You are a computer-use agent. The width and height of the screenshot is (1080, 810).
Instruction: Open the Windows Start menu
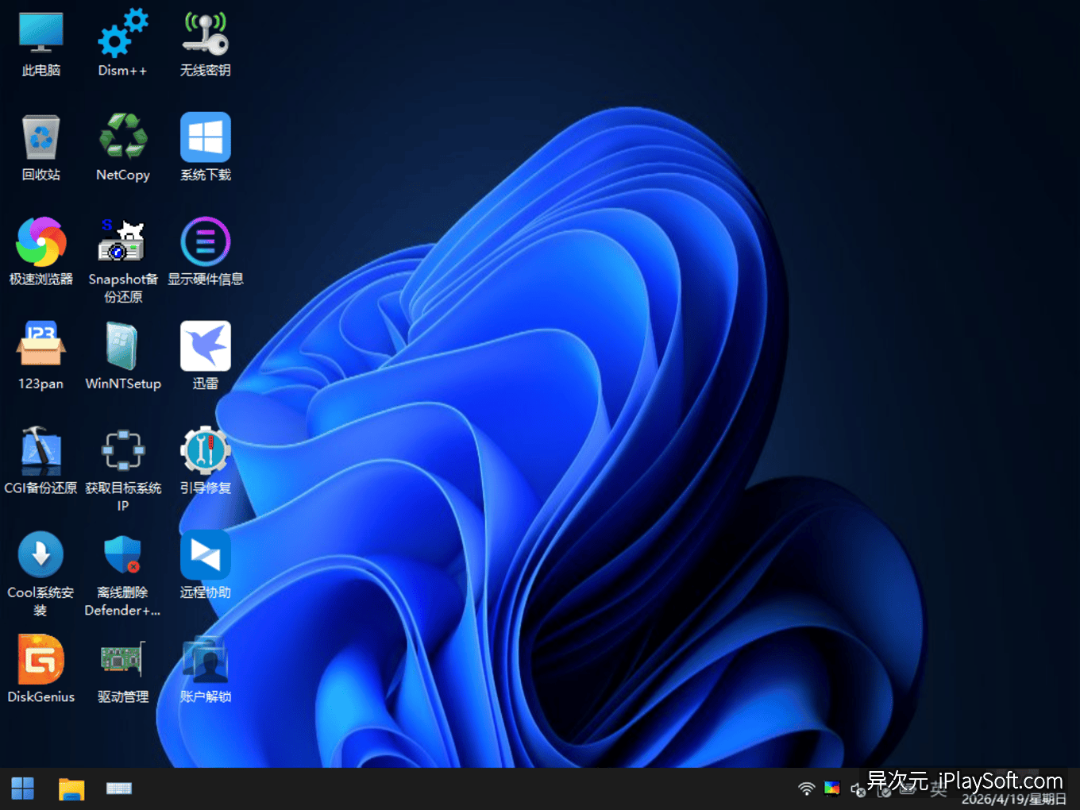point(22,789)
